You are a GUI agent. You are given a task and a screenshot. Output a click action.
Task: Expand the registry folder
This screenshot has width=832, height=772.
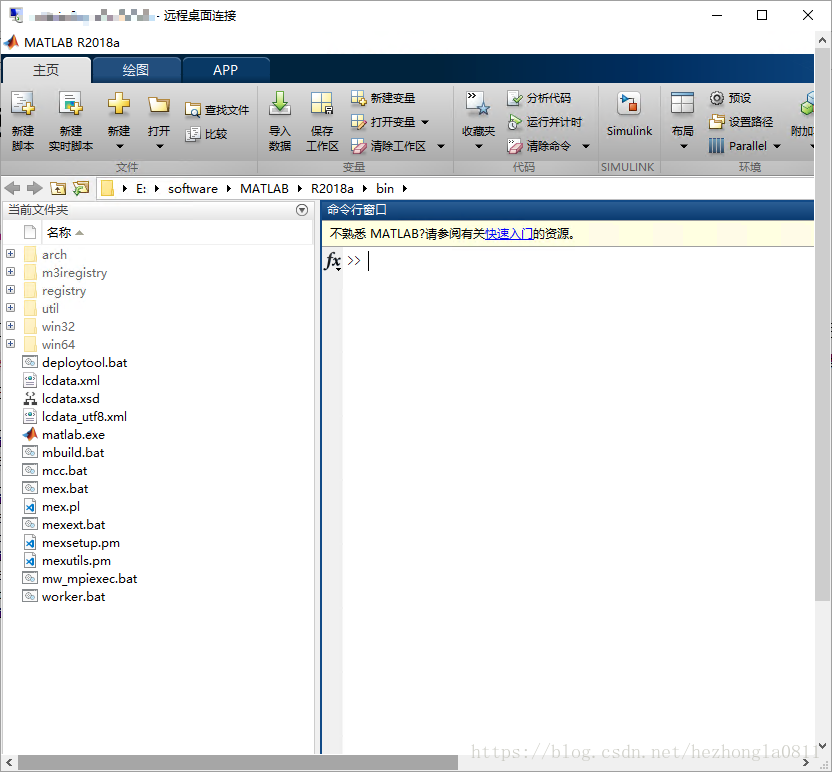[x=11, y=290]
